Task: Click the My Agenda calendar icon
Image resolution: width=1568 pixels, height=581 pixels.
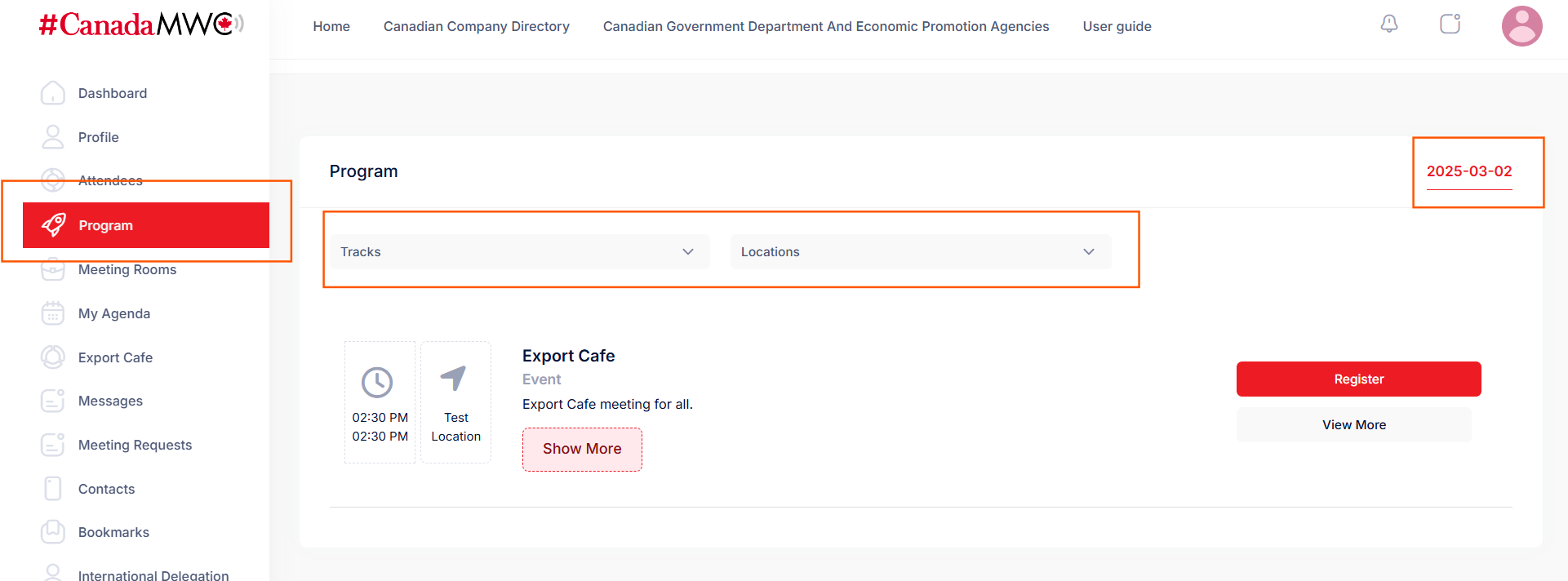Action: coord(53,313)
